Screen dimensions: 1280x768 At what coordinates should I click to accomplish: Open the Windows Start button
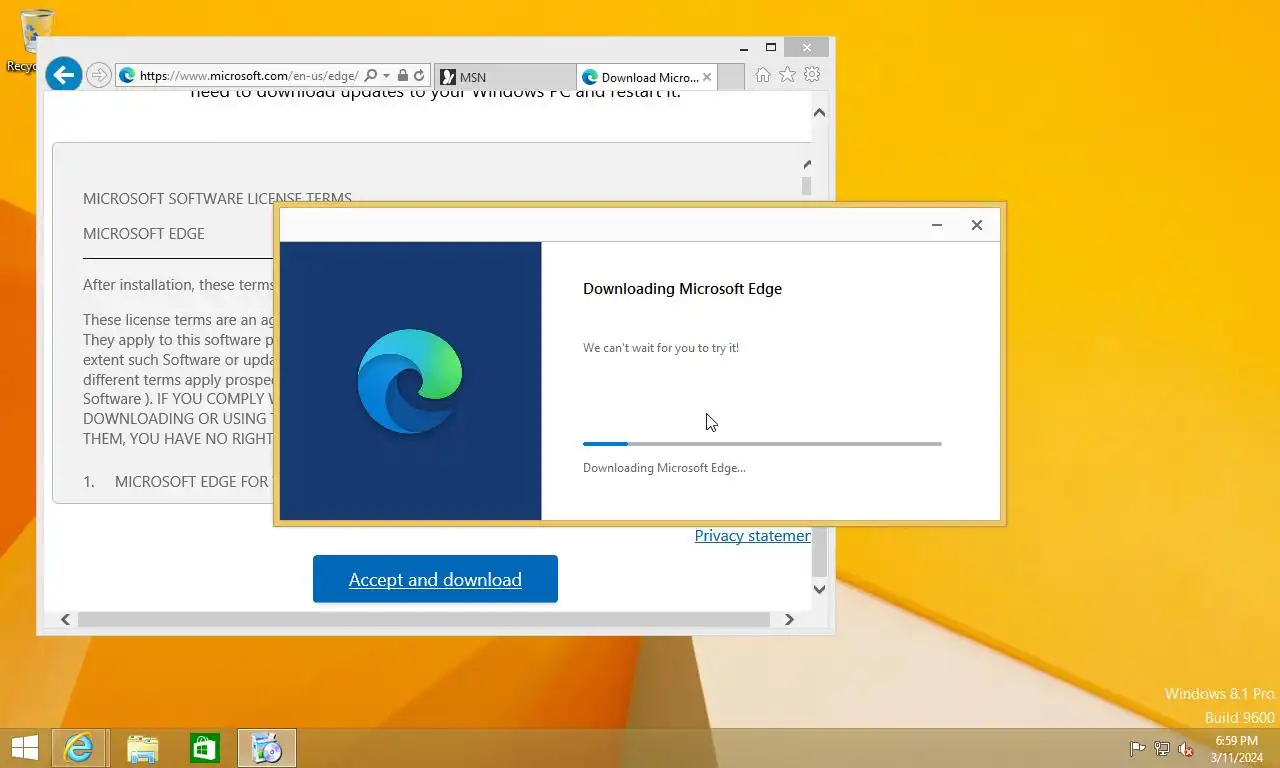pyautogui.click(x=24, y=748)
